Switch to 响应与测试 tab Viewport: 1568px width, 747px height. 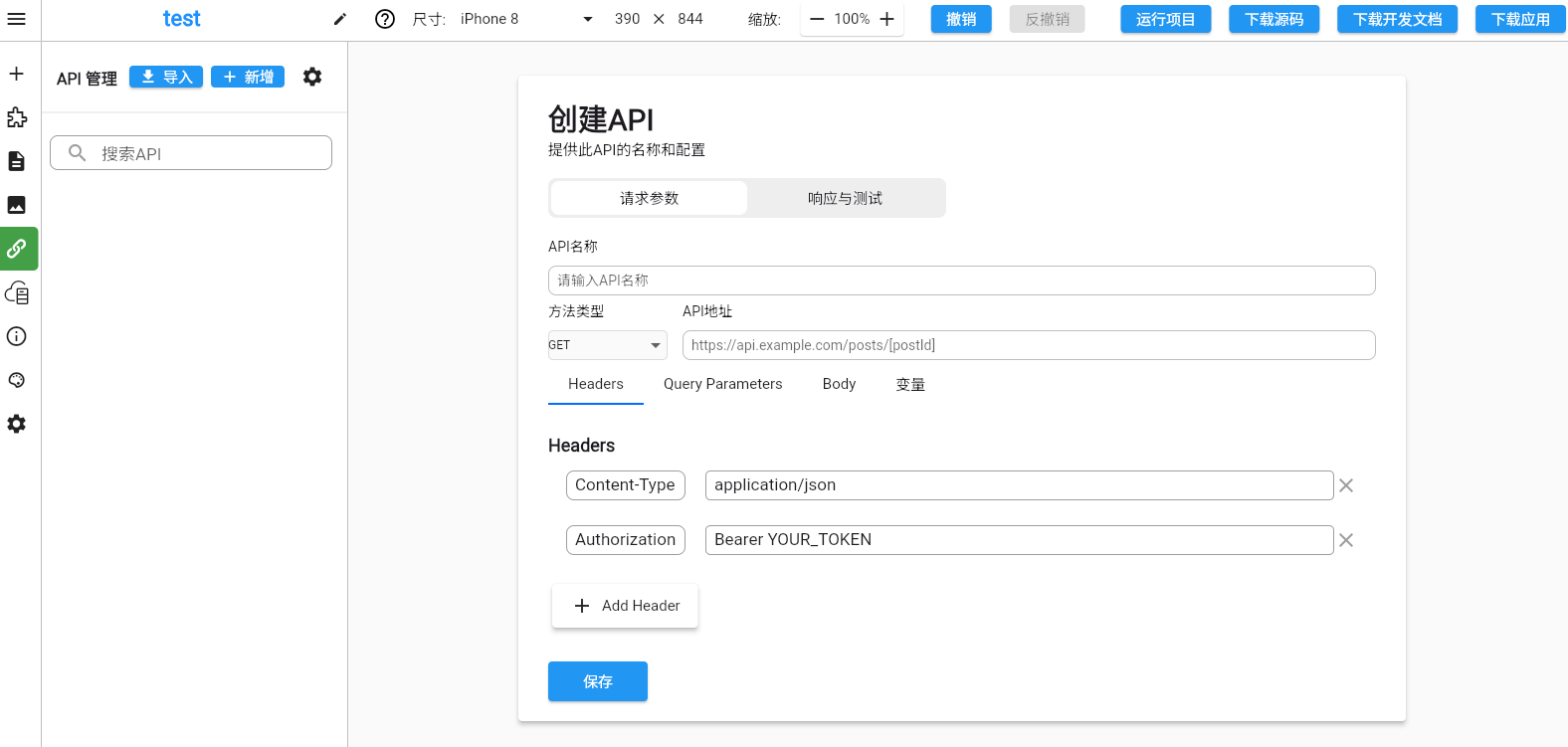845,198
